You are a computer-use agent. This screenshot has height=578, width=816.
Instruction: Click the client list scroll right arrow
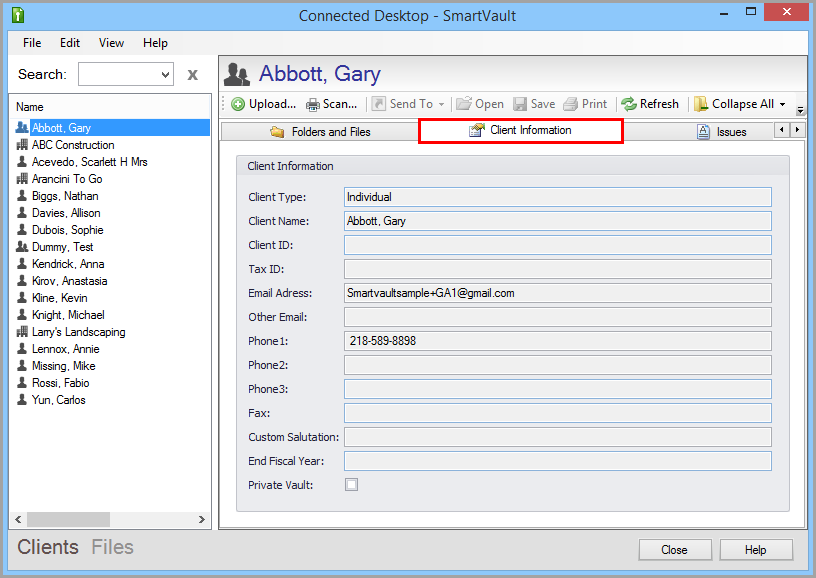point(202,519)
